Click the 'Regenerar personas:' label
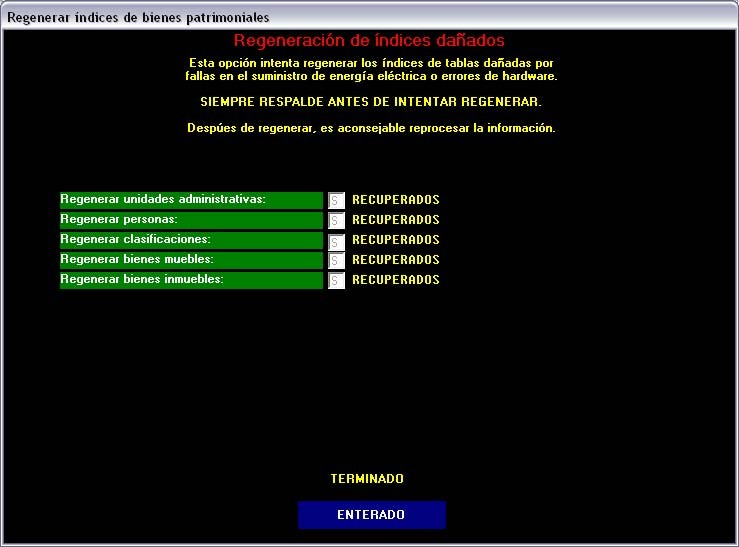Image resolution: width=739 pixels, height=547 pixels. pyautogui.click(x=191, y=220)
